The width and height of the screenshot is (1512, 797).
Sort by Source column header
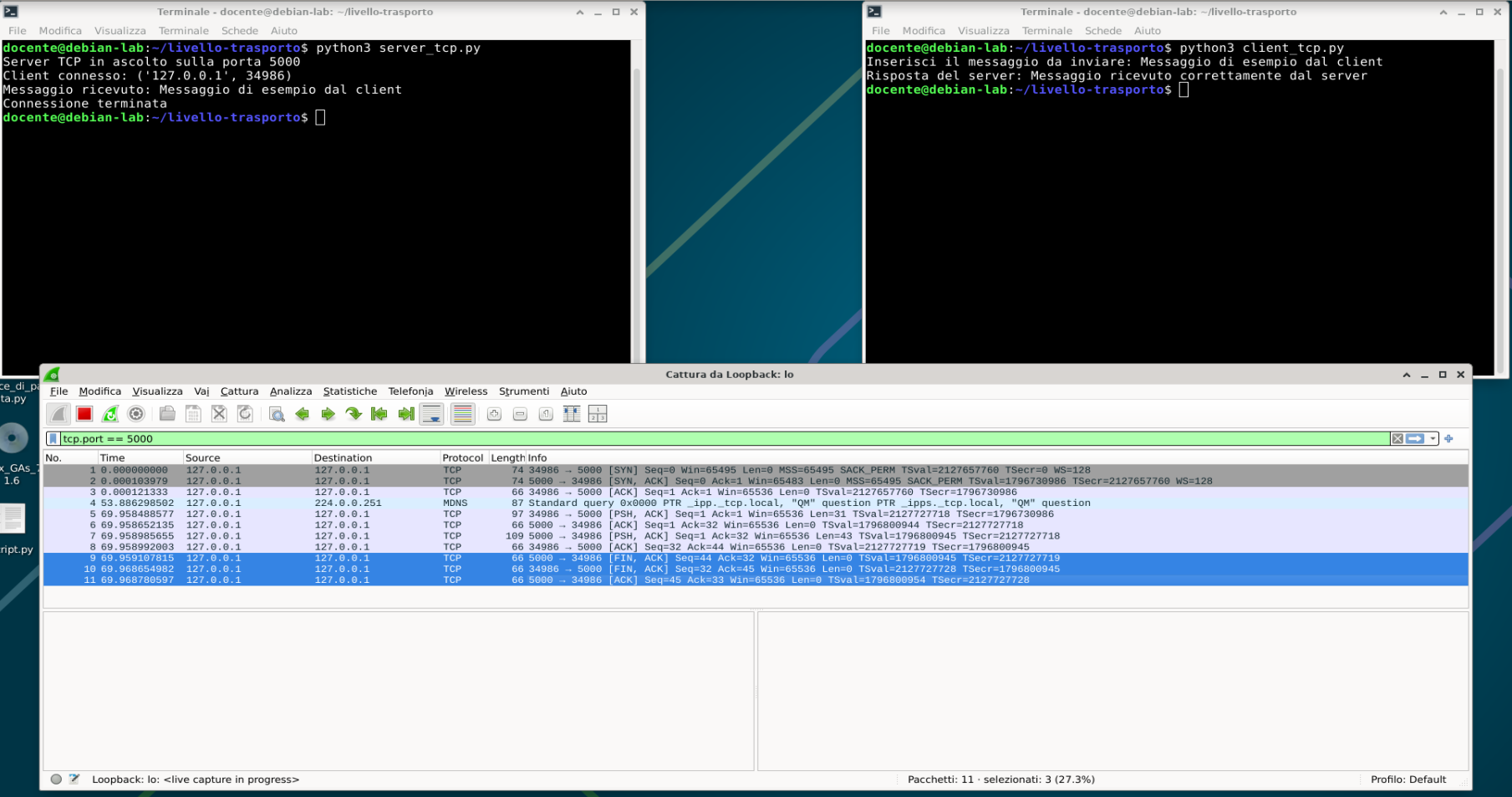point(247,457)
